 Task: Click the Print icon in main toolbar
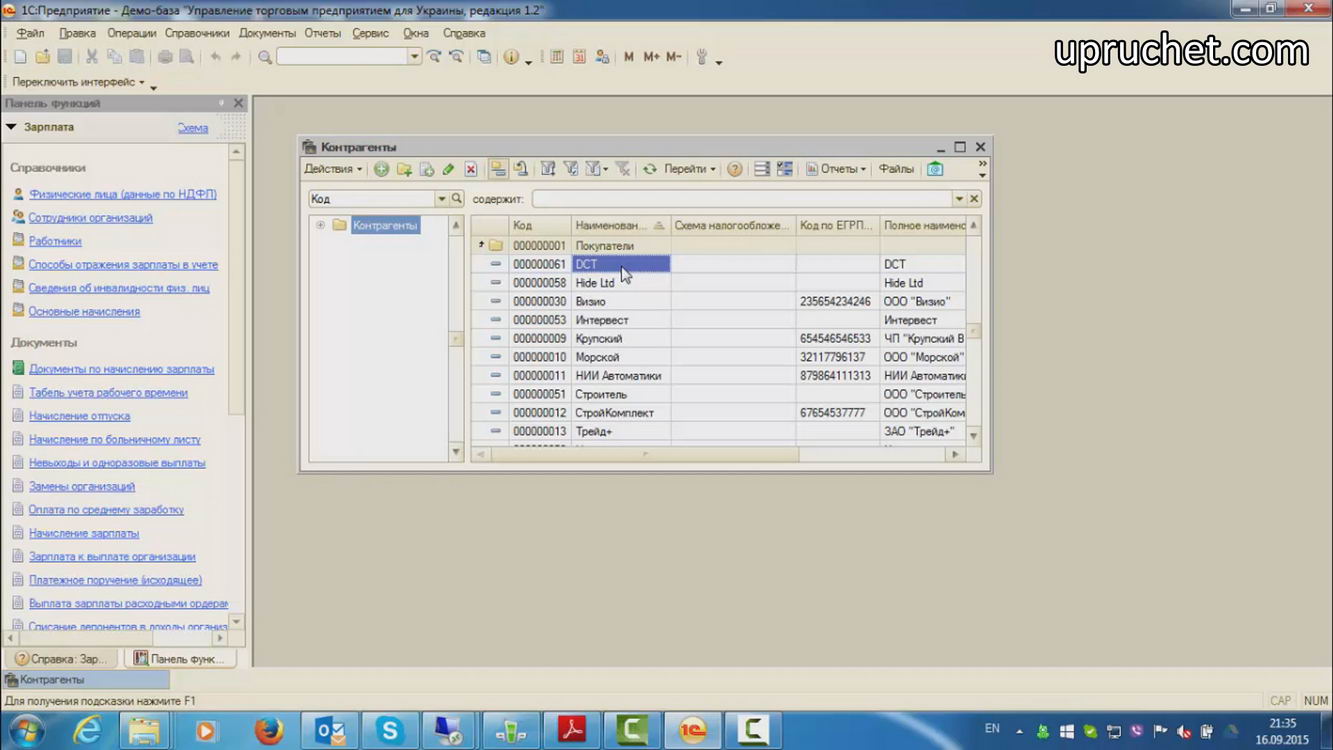165,57
